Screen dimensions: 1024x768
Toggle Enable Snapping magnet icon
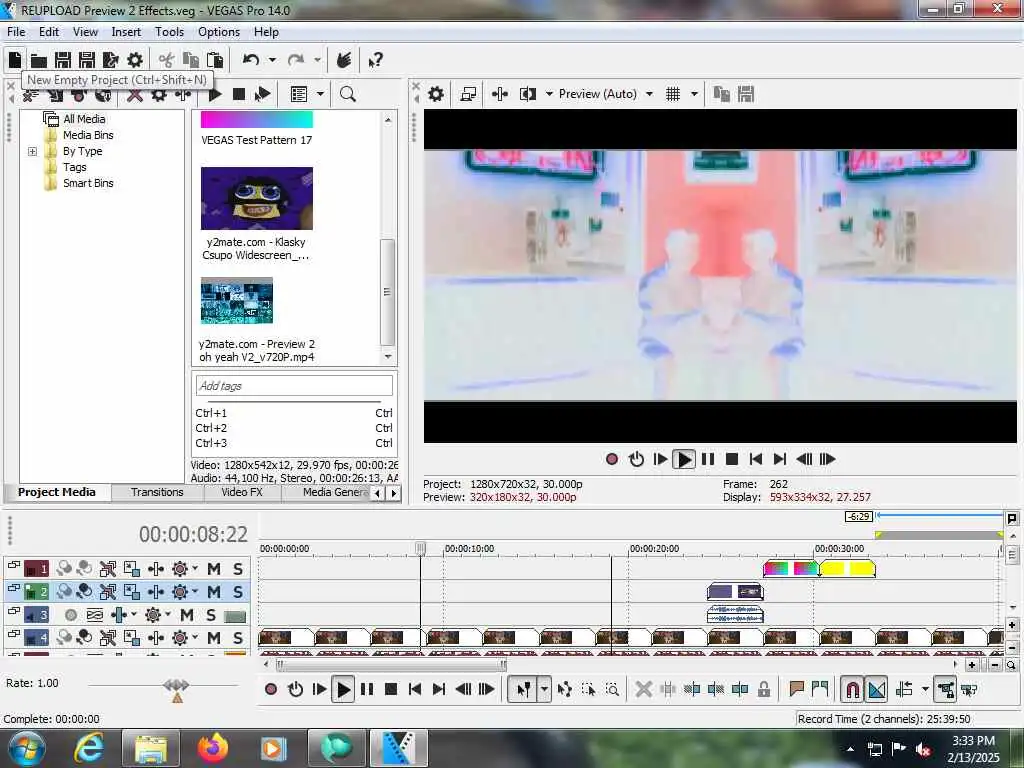point(852,690)
